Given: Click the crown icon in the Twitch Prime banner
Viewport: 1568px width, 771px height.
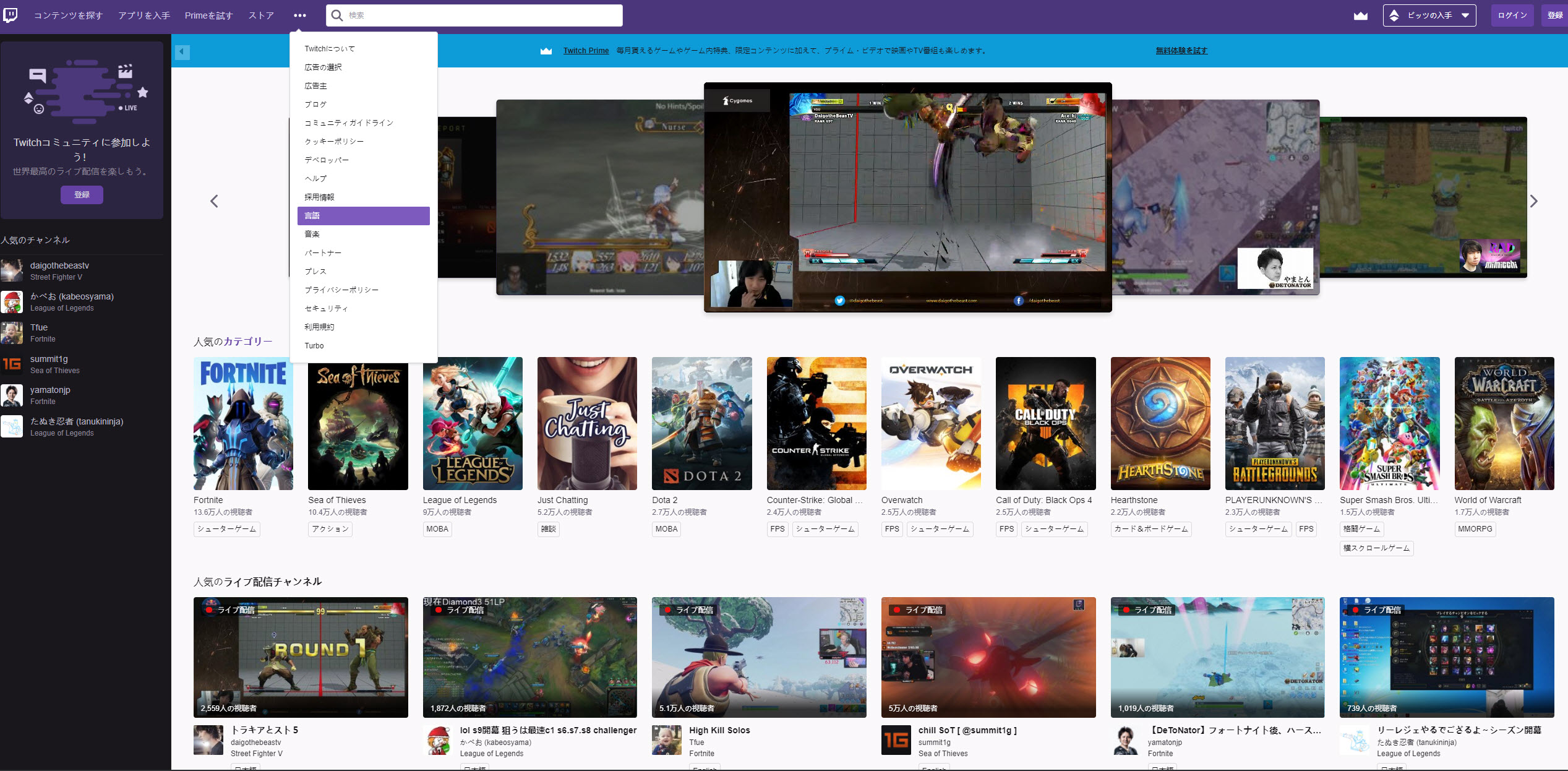Looking at the screenshot, I should pos(546,51).
